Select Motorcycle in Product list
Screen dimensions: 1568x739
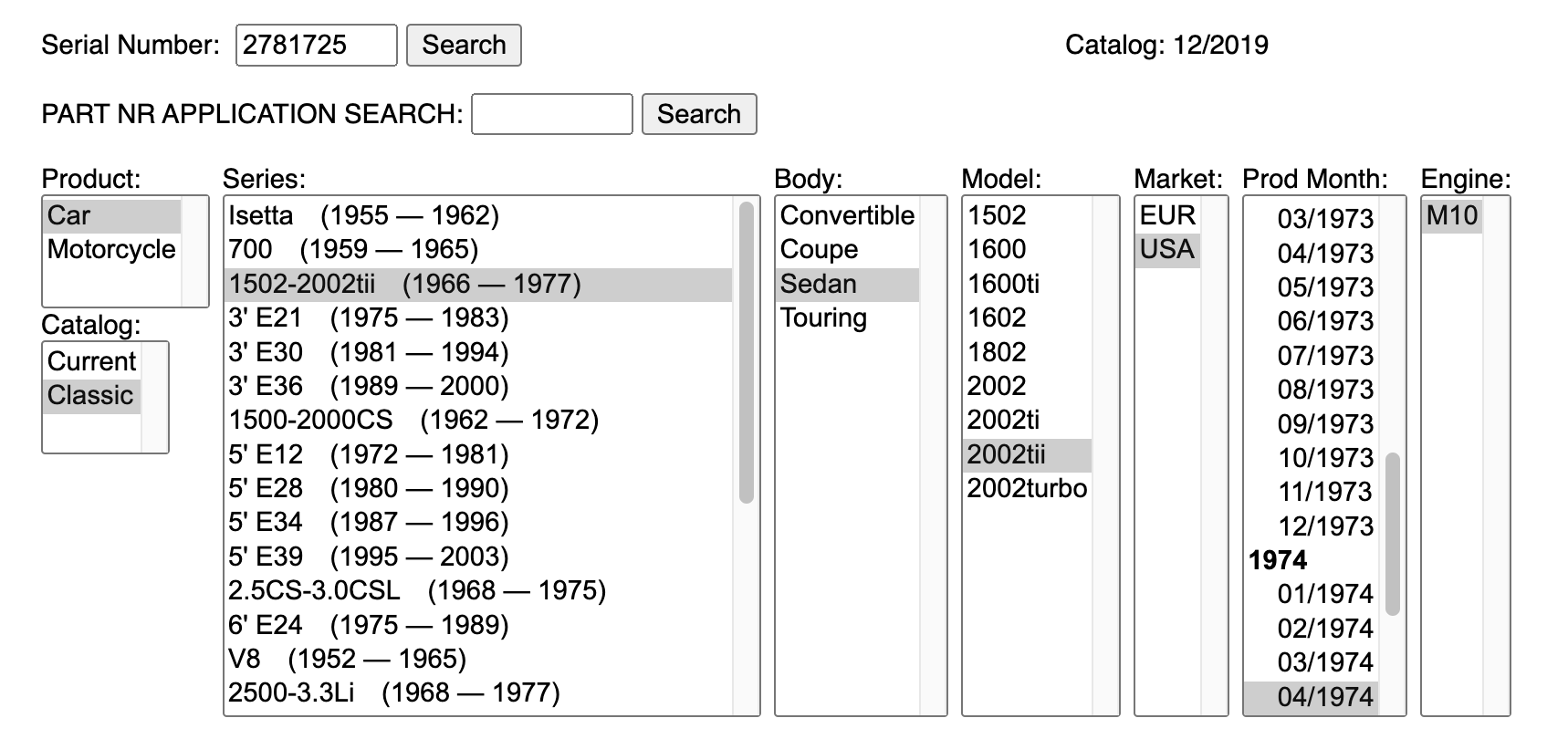tap(111, 249)
